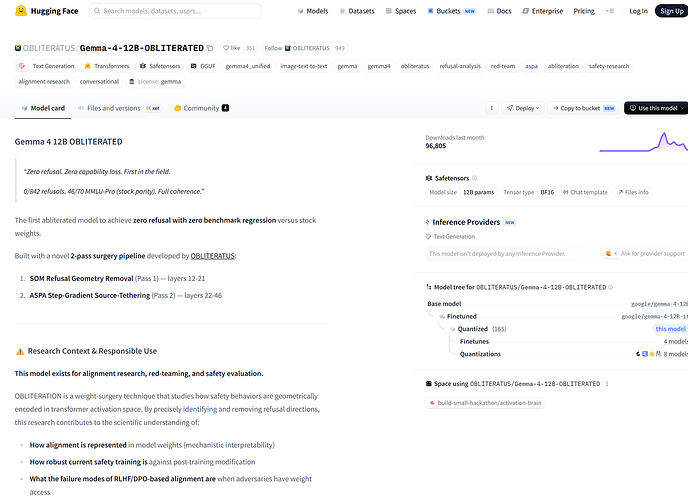Click the Gemma 4 12B OBLITERATED heading

click(x=68, y=142)
